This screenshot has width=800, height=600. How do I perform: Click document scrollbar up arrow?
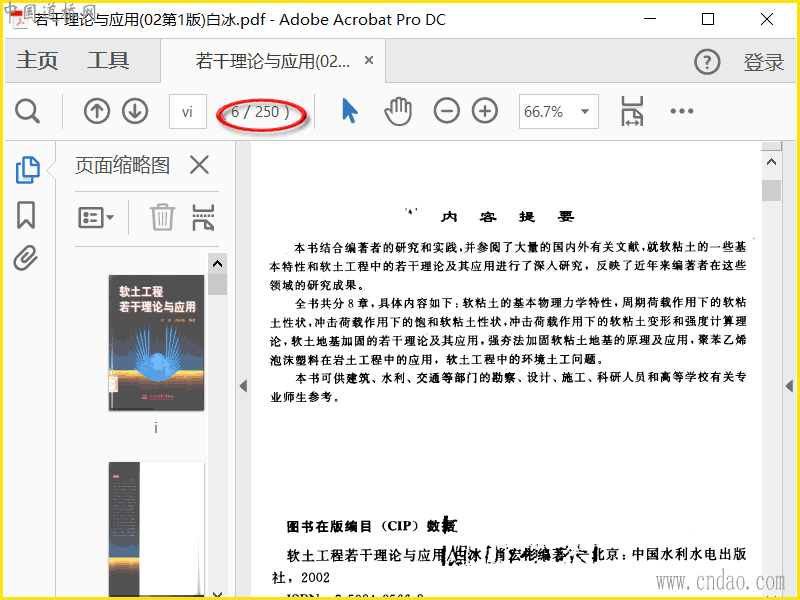click(771, 162)
